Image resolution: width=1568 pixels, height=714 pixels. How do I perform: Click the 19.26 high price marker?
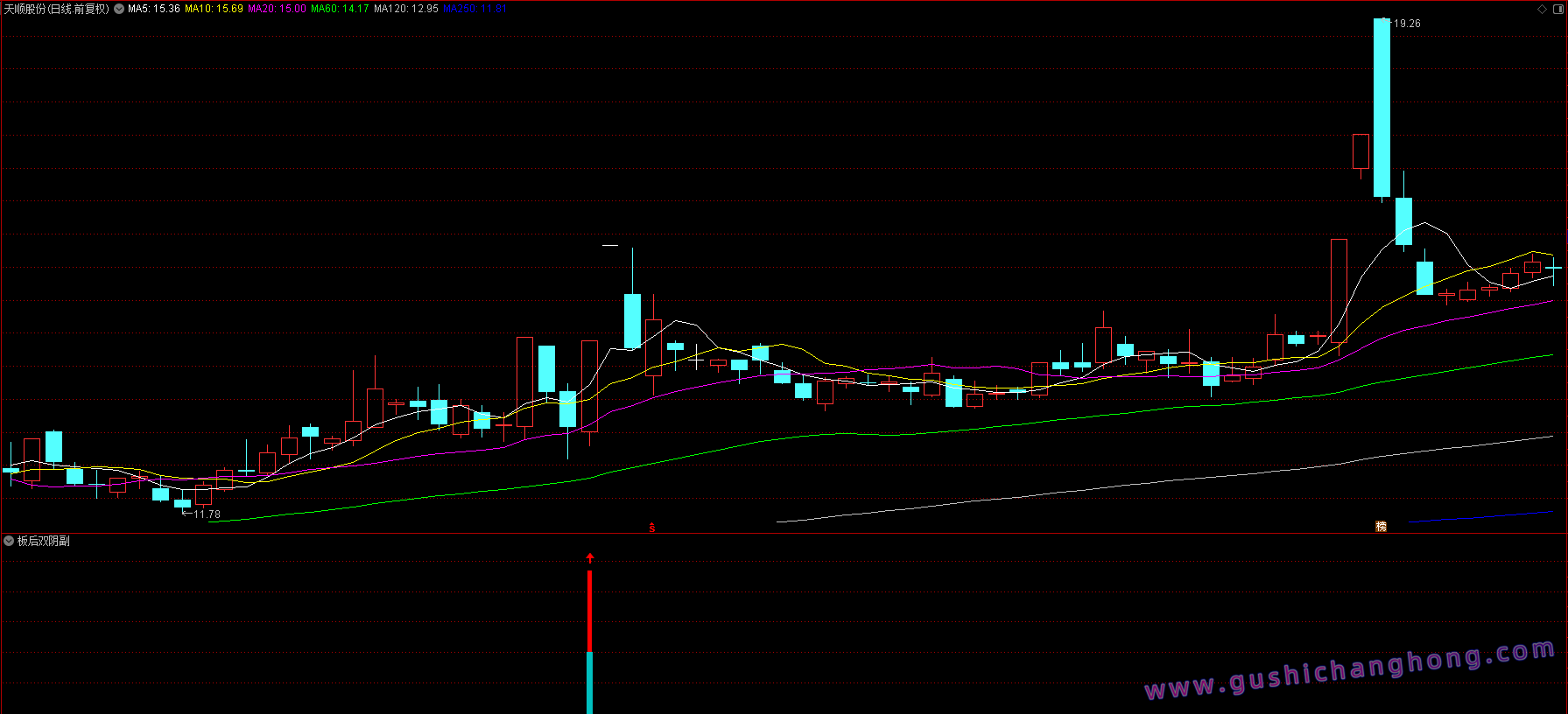point(1406,24)
